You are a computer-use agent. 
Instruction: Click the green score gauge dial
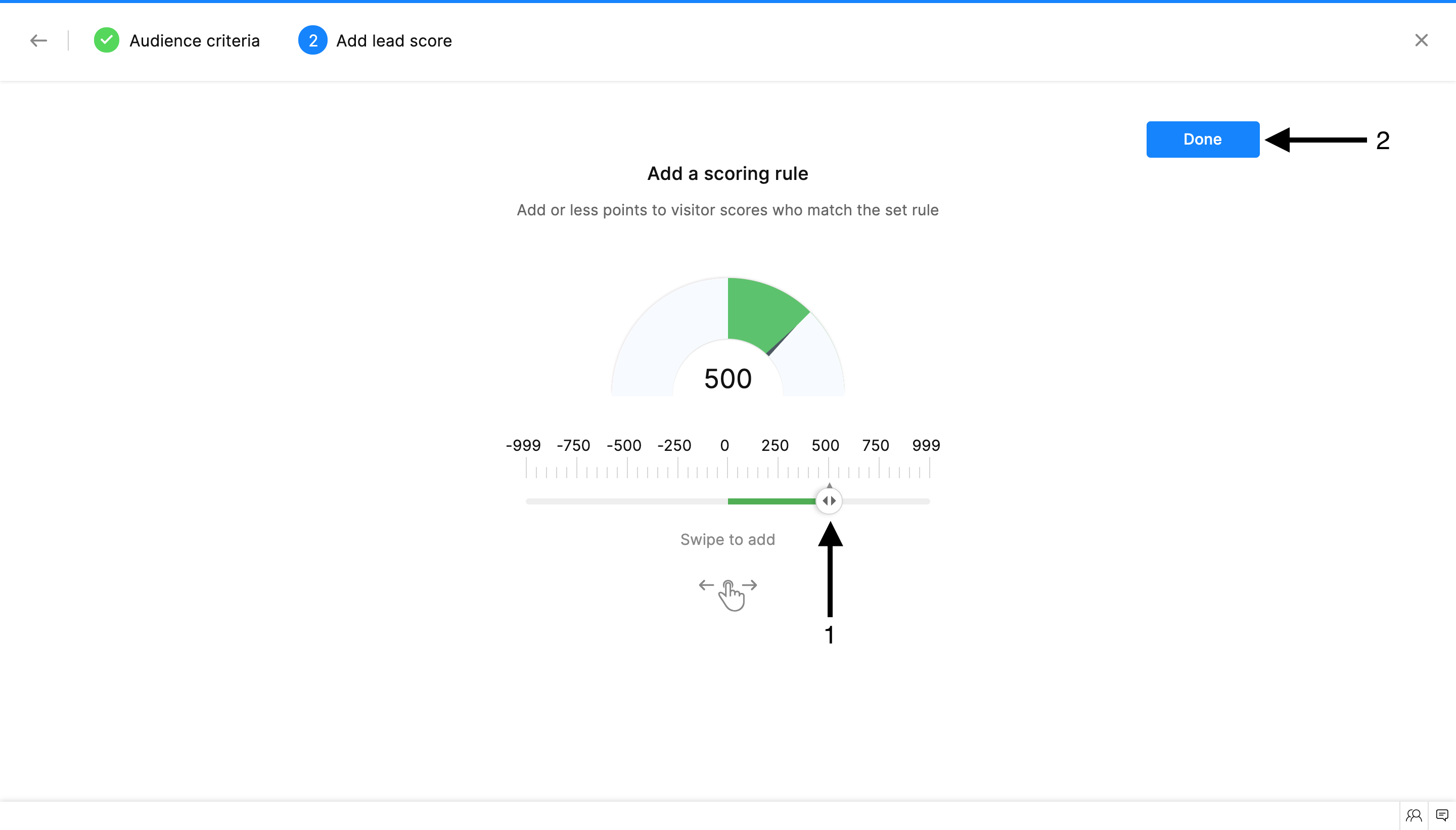(764, 313)
